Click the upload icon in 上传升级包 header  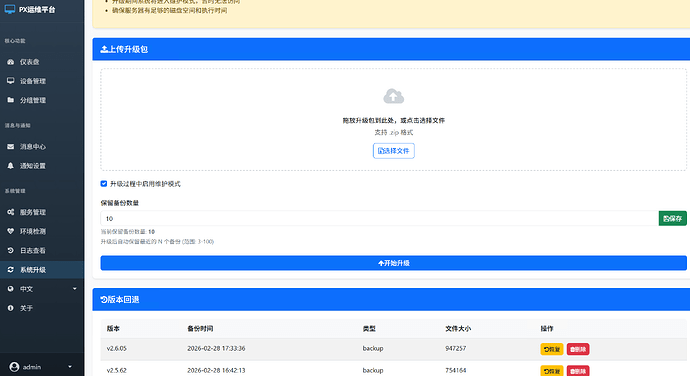pos(104,49)
